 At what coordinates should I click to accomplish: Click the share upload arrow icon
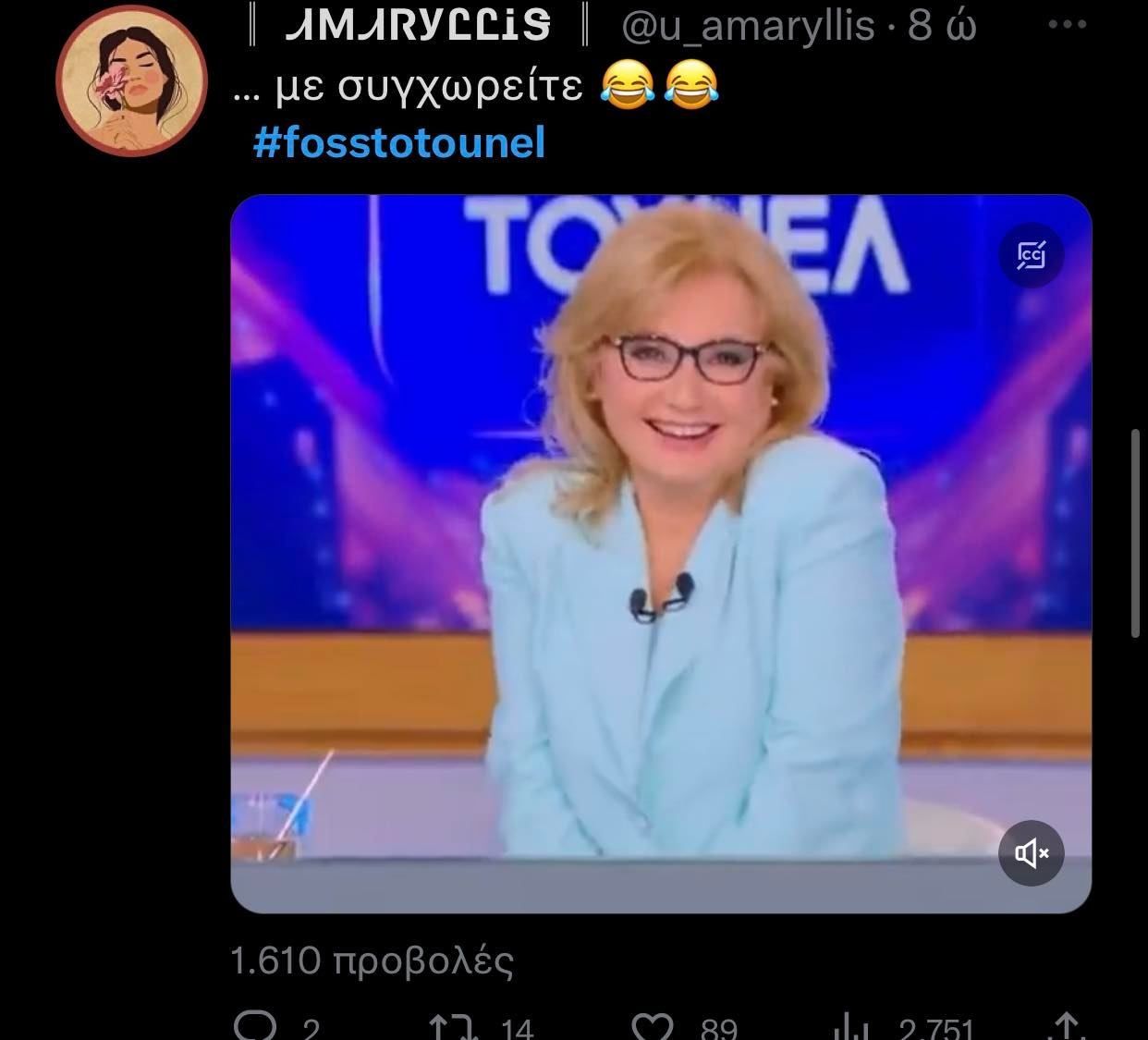(x=1068, y=1026)
